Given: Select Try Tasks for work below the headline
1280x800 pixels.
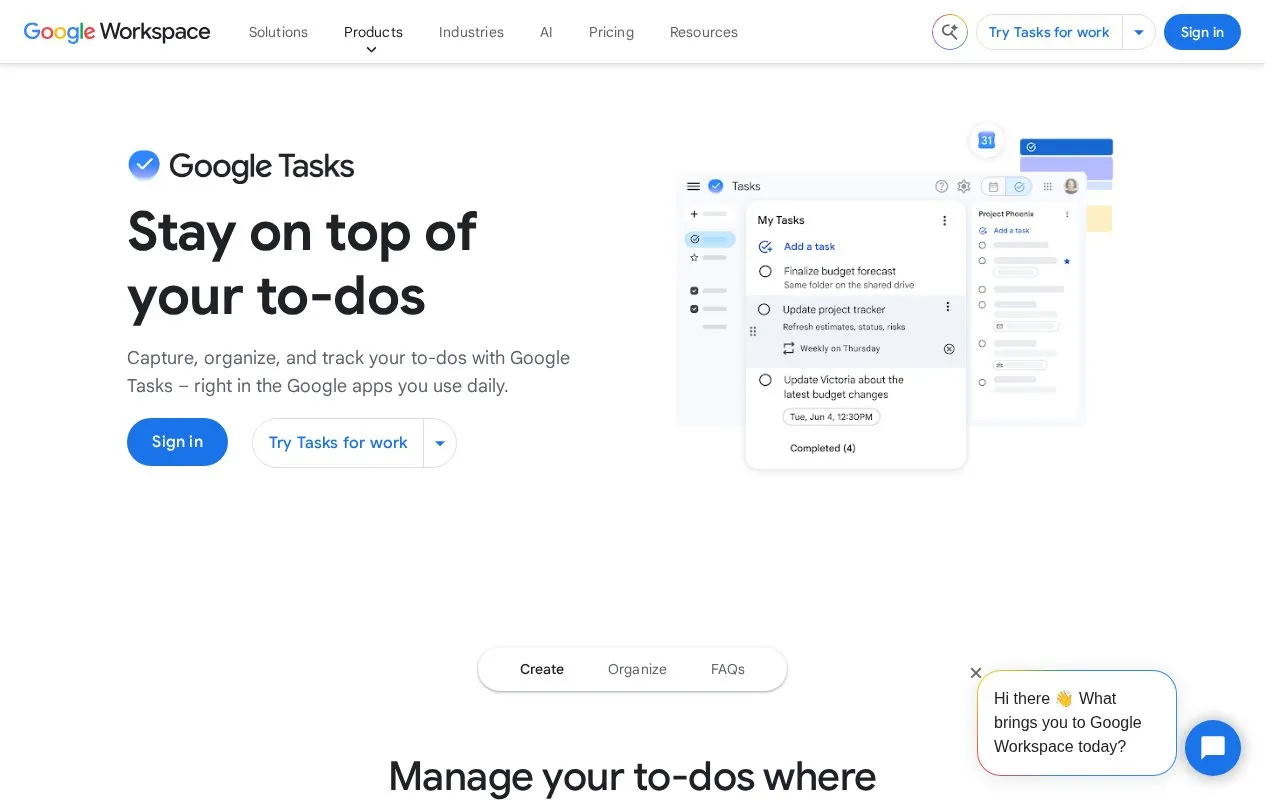Looking at the screenshot, I should click(338, 443).
